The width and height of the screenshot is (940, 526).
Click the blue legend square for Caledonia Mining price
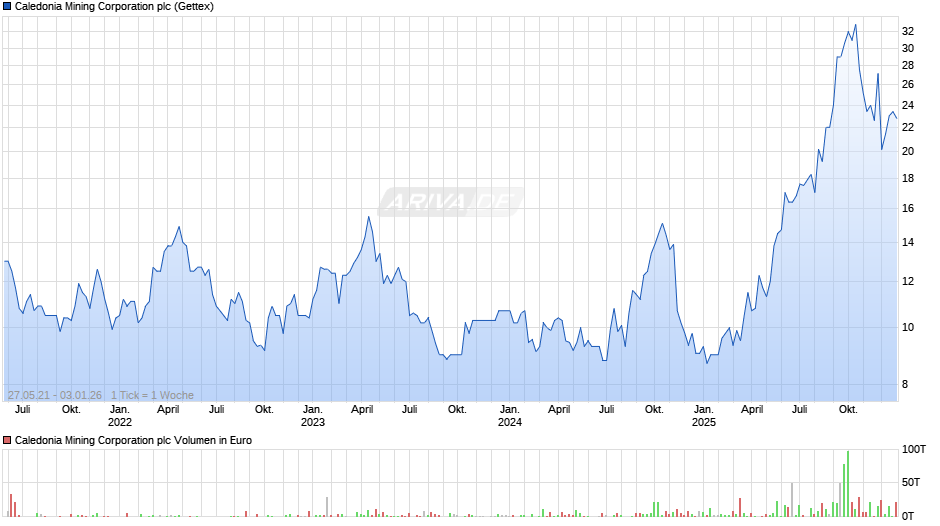click(x=7, y=7)
